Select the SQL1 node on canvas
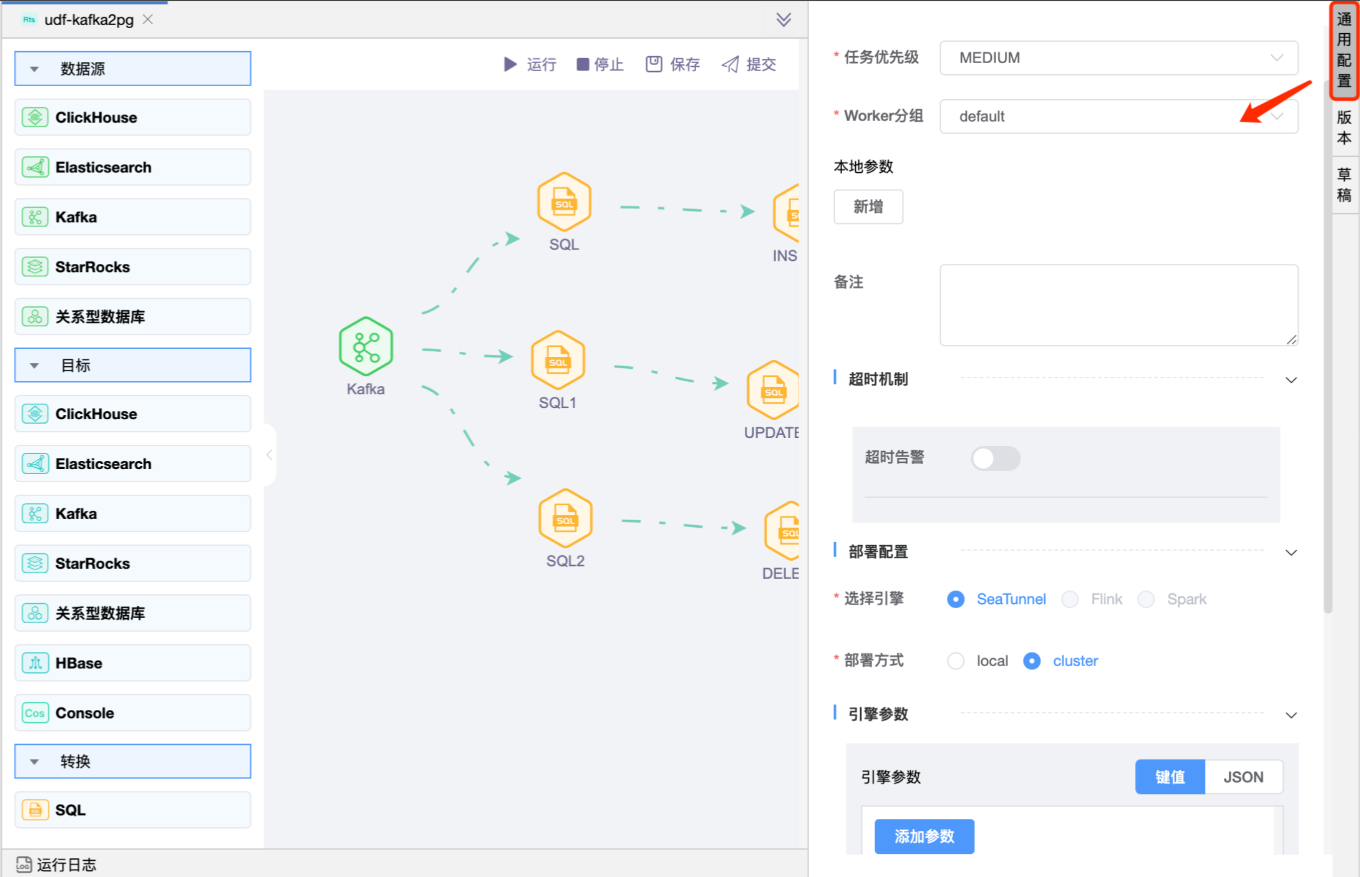Viewport: 1360px width, 877px height. [x=557, y=361]
